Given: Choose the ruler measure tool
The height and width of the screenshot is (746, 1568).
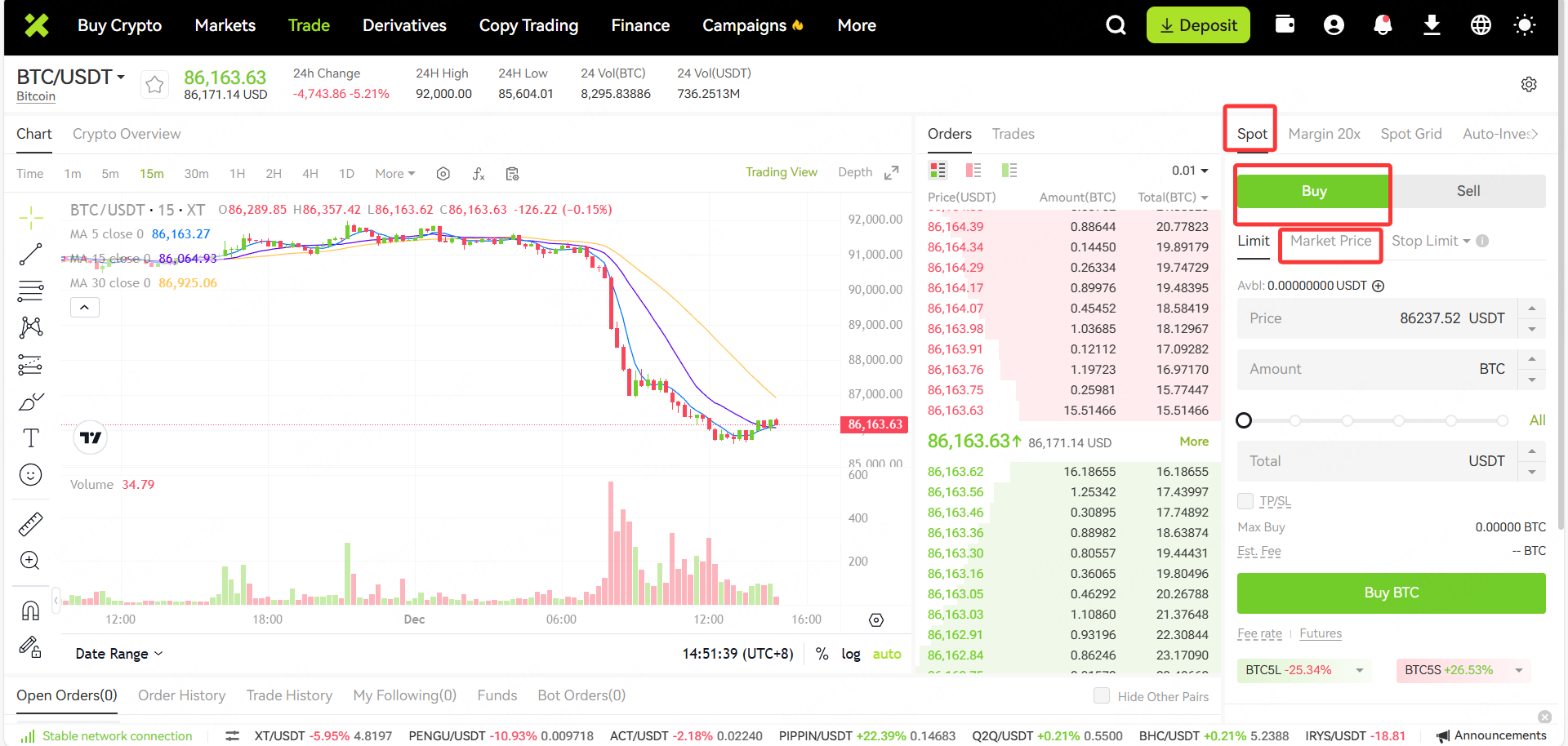Looking at the screenshot, I should [30, 524].
